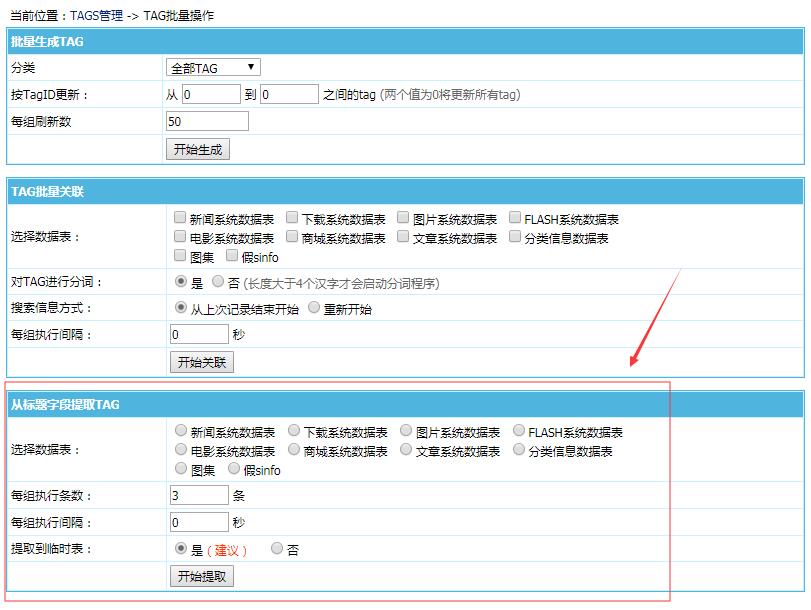Check 假sinfo in TAG批量关联 section

click(232, 255)
